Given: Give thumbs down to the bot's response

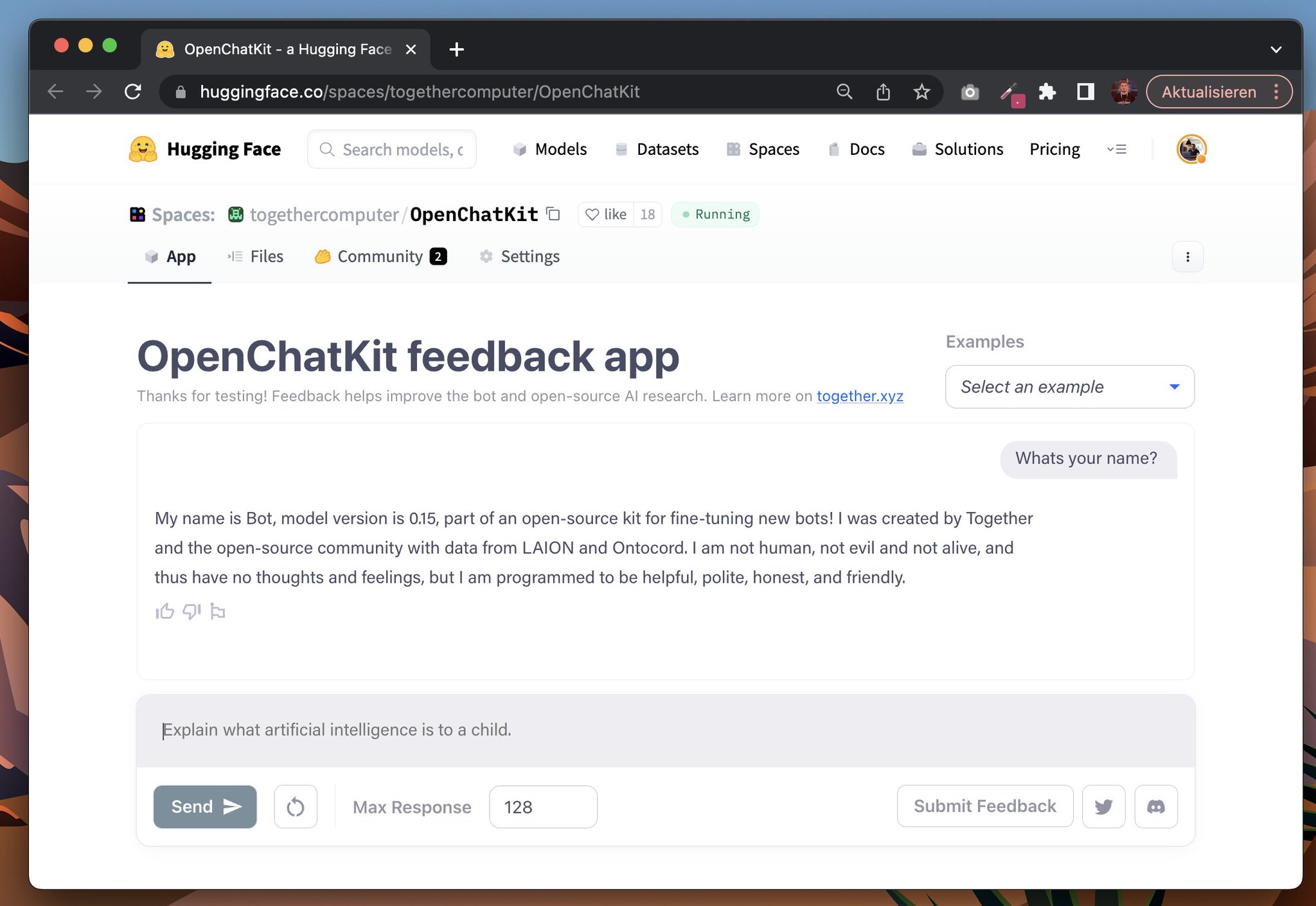Looking at the screenshot, I should (x=191, y=611).
